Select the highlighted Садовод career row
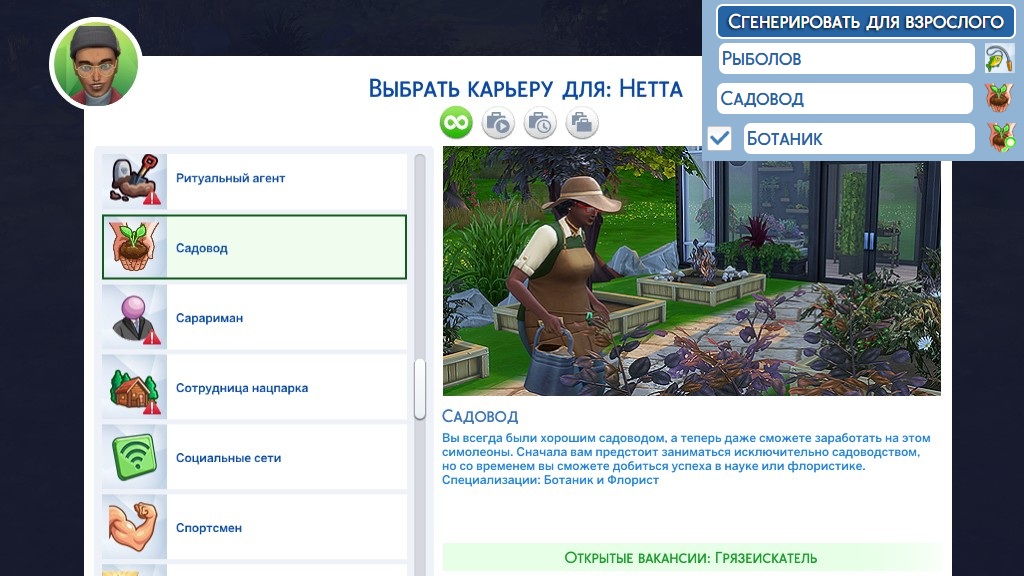Image resolution: width=1024 pixels, height=576 pixels. pos(254,248)
